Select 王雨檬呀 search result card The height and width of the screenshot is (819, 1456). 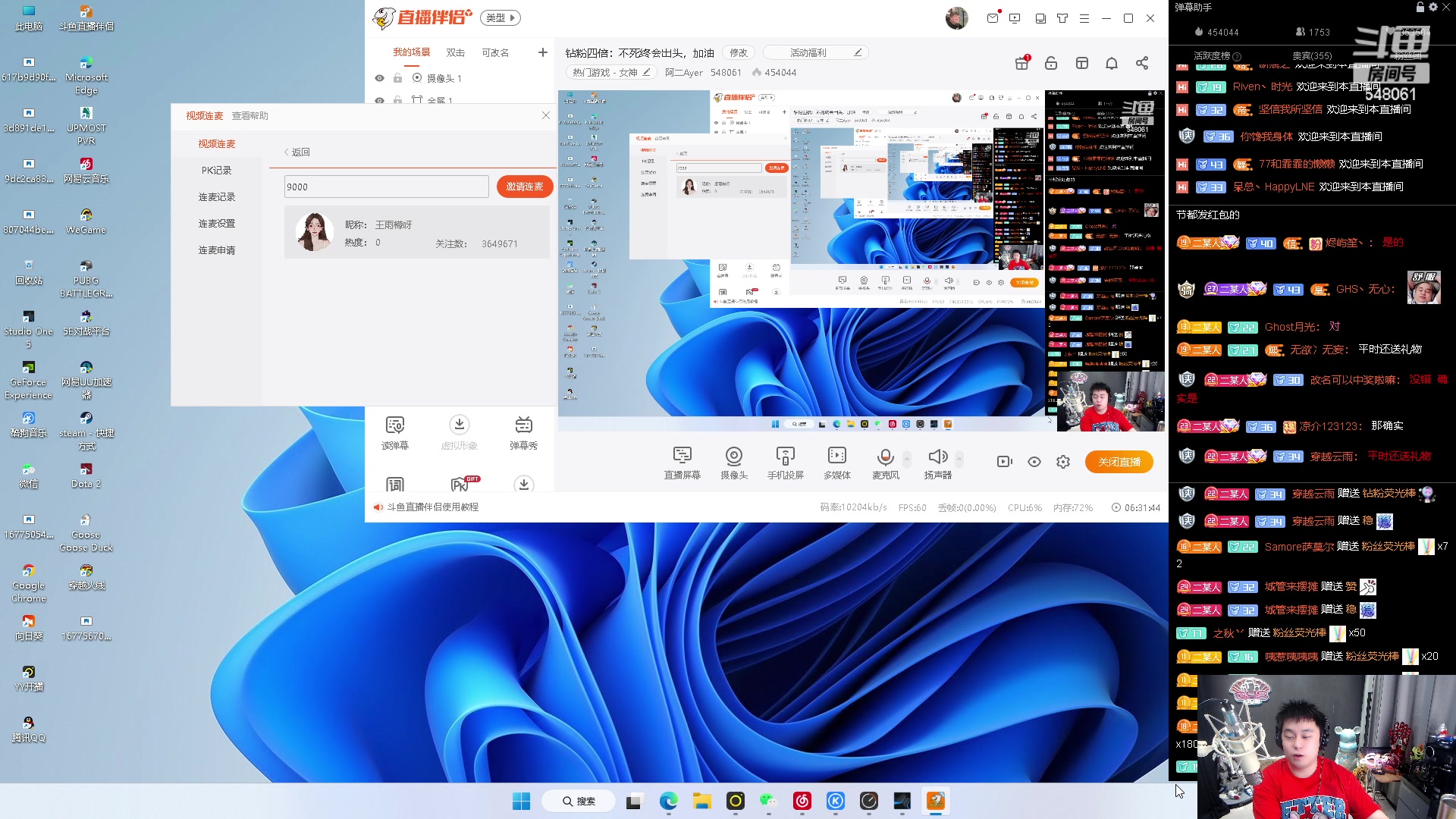click(417, 233)
